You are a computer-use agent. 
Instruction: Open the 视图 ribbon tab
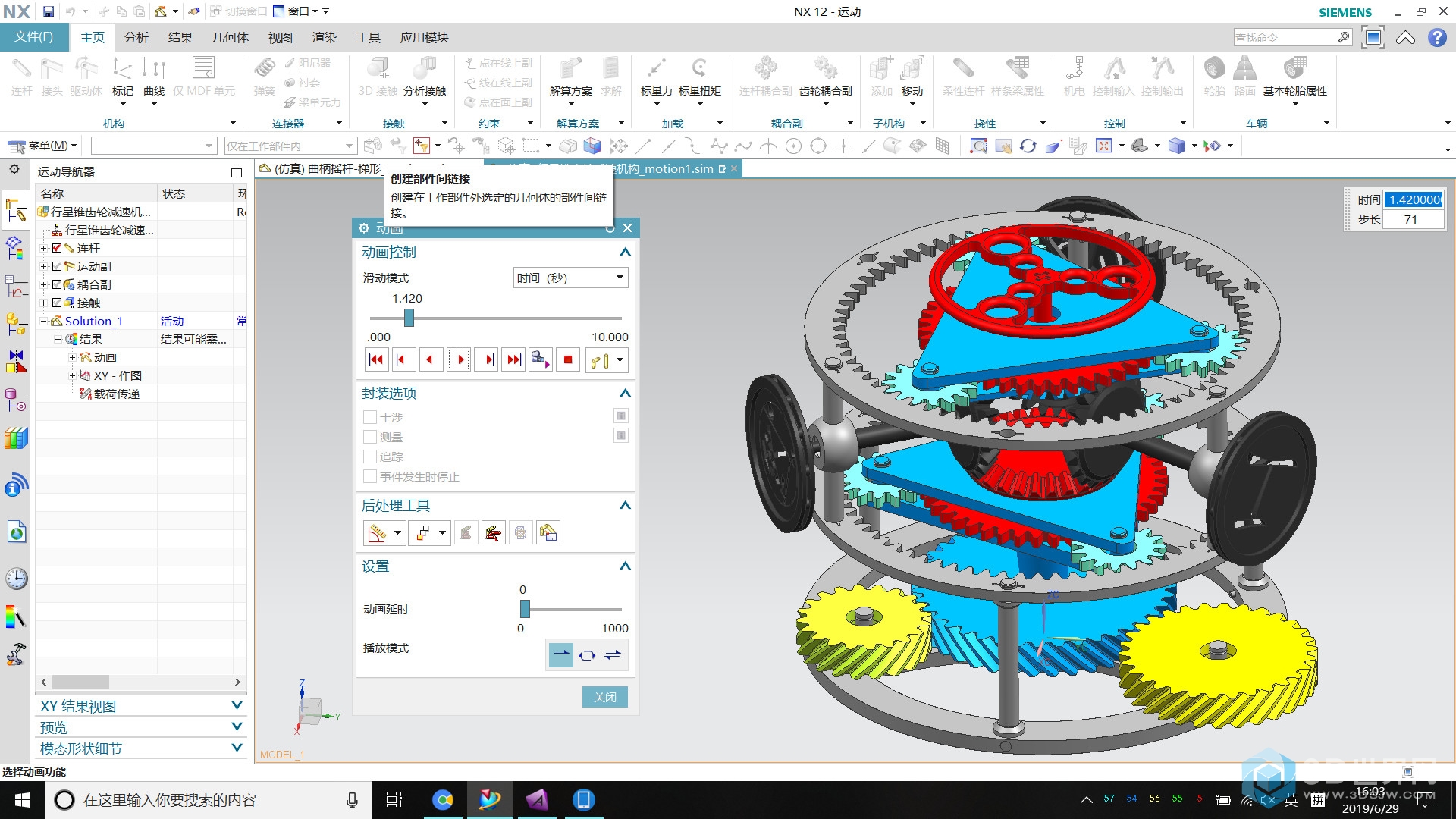[281, 37]
